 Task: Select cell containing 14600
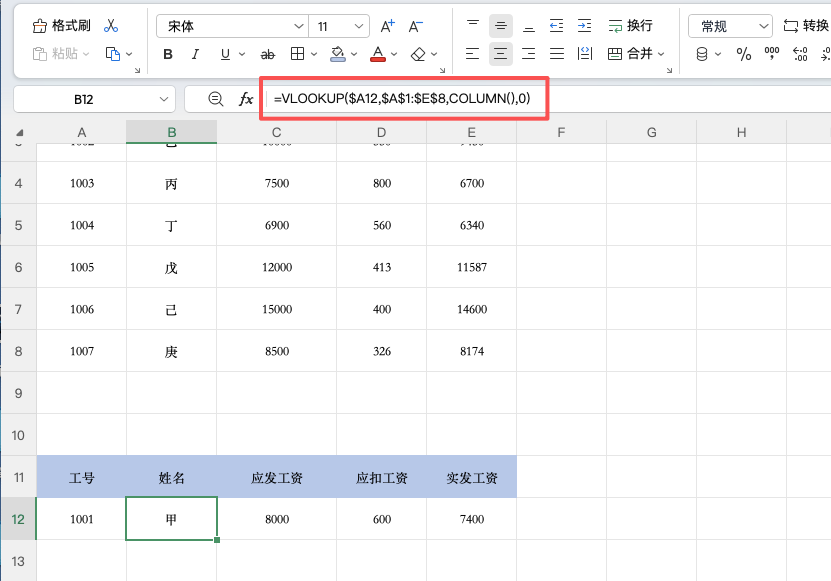pos(472,309)
